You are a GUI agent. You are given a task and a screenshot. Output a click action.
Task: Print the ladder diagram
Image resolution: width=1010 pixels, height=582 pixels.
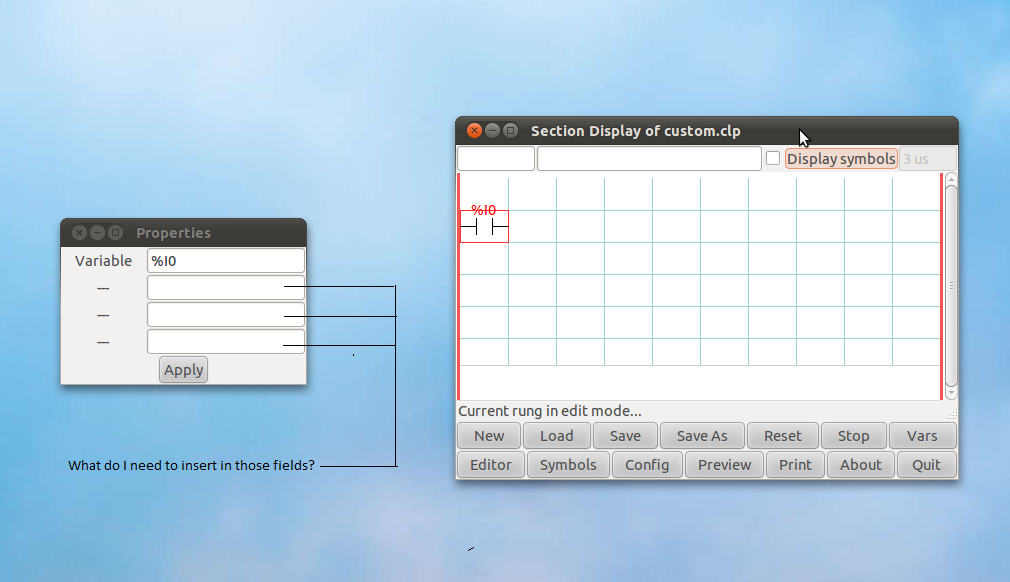796,465
